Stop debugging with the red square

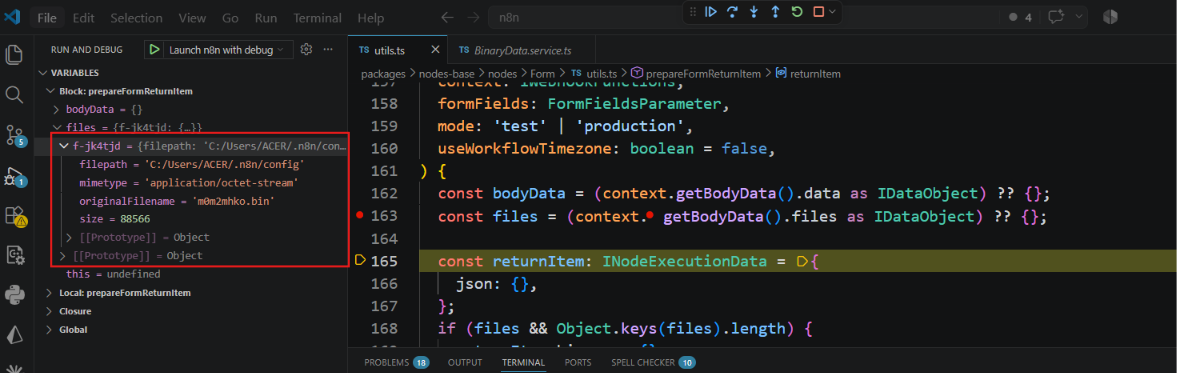coord(818,12)
